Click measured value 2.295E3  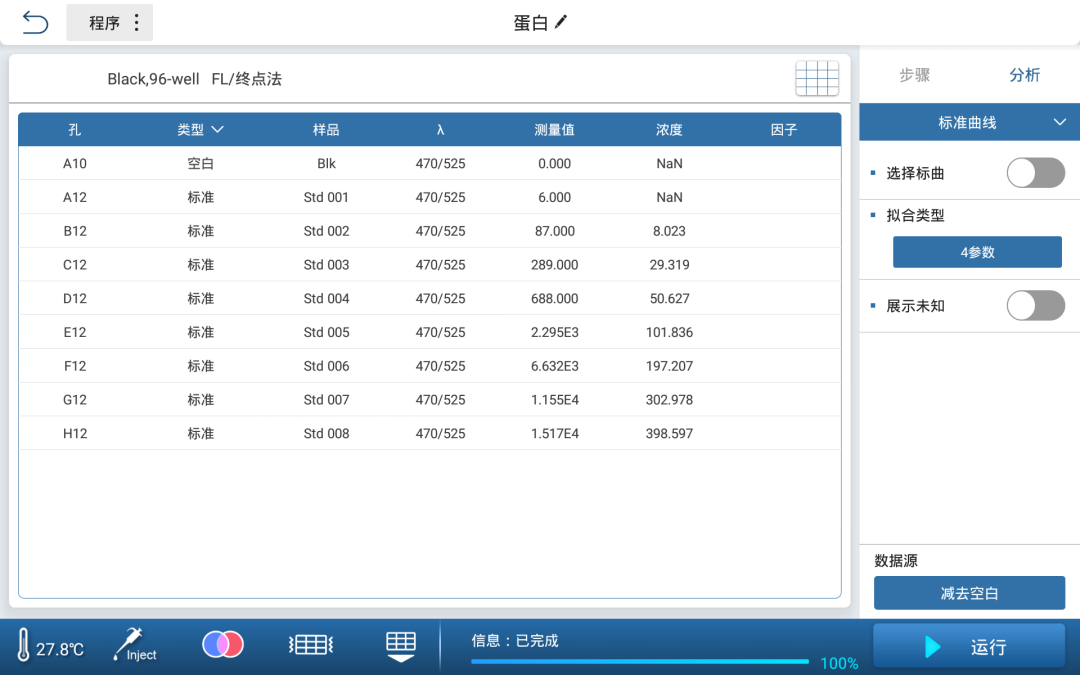(554, 332)
